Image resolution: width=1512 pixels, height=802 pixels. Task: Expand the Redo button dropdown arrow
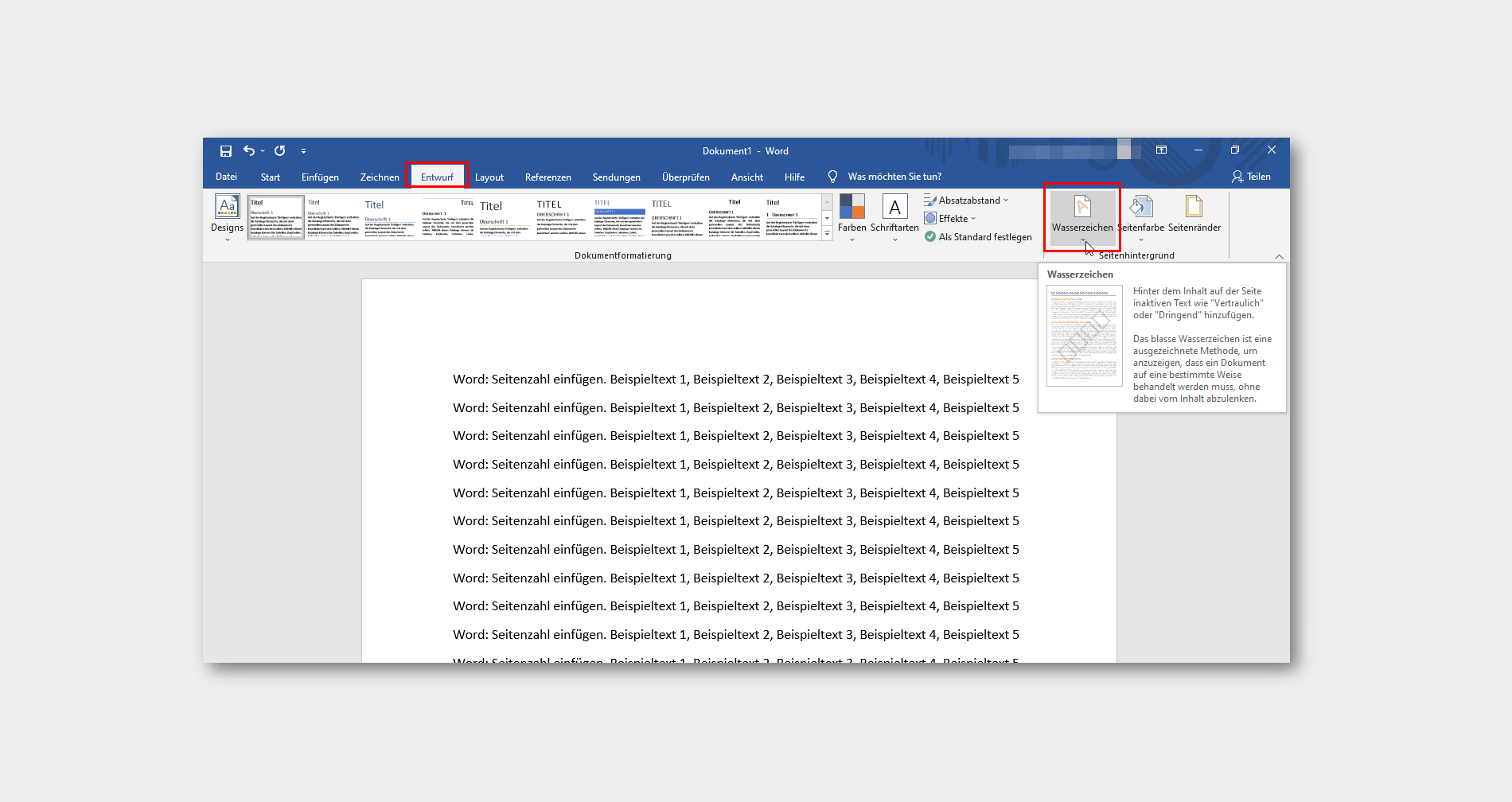coord(263,150)
